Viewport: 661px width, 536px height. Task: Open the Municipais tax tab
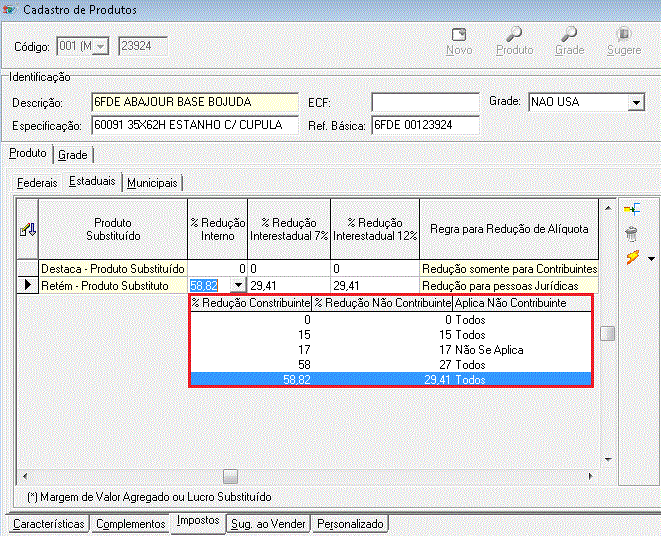[152, 183]
